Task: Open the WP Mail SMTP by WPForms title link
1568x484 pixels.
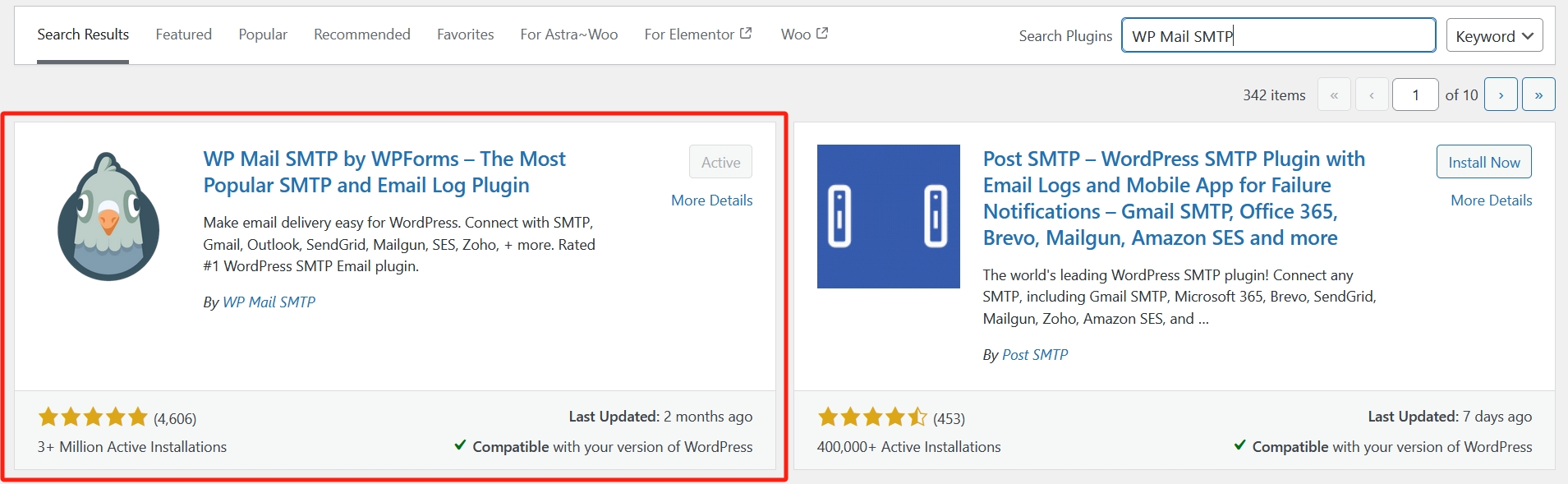Action: 384,172
